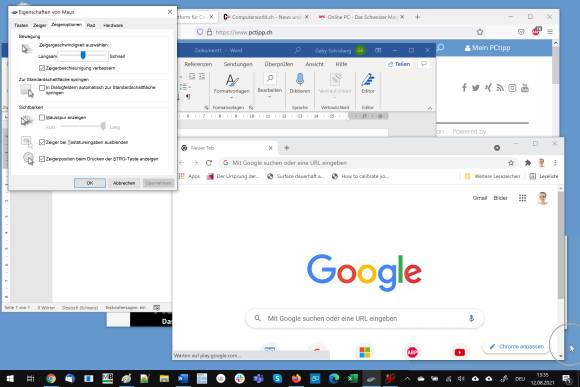580x387 pixels.
Task: Switch to the Hardware tab
Action: pyautogui.click(x=113, y=25)
